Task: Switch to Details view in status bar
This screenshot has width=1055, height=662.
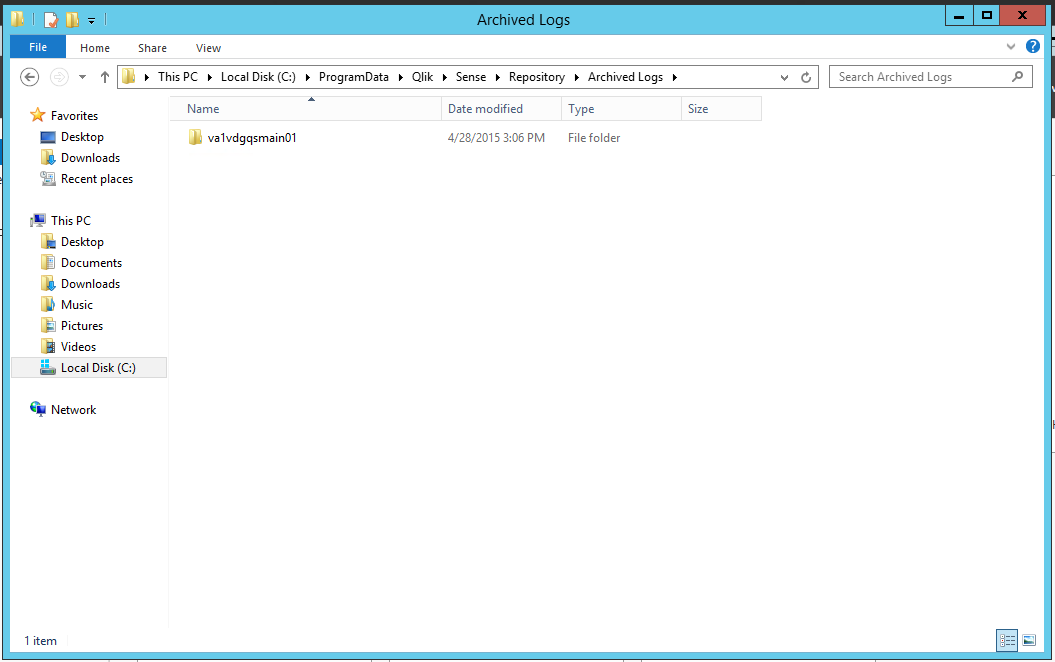Action: pos(1007,640)
